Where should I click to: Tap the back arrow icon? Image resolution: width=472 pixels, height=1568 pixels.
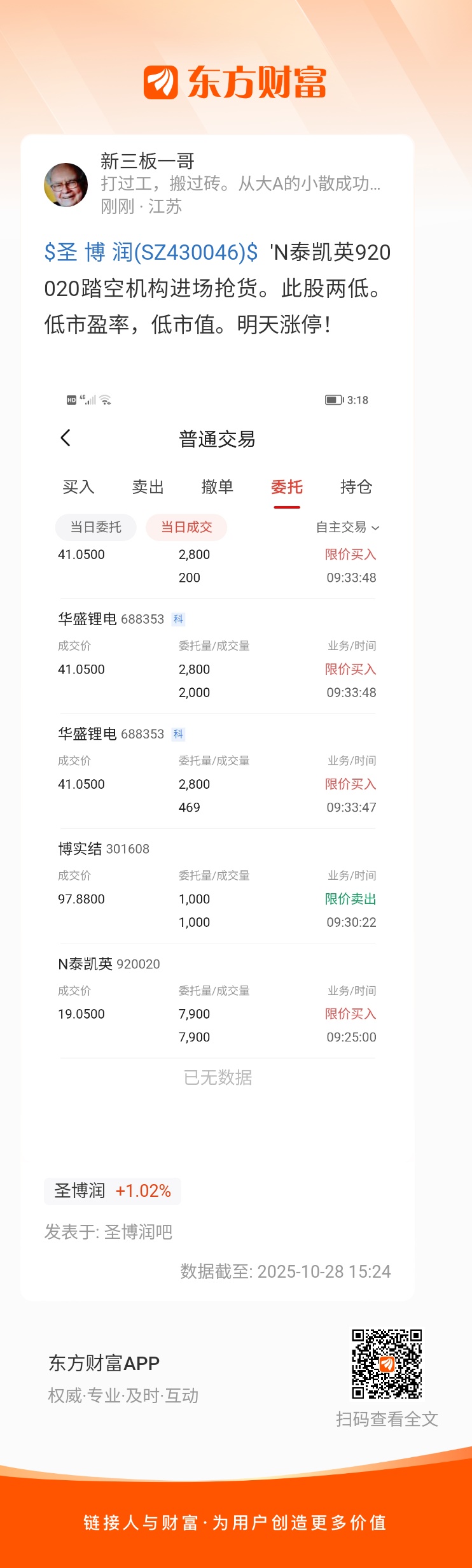[x=66, y=438]
